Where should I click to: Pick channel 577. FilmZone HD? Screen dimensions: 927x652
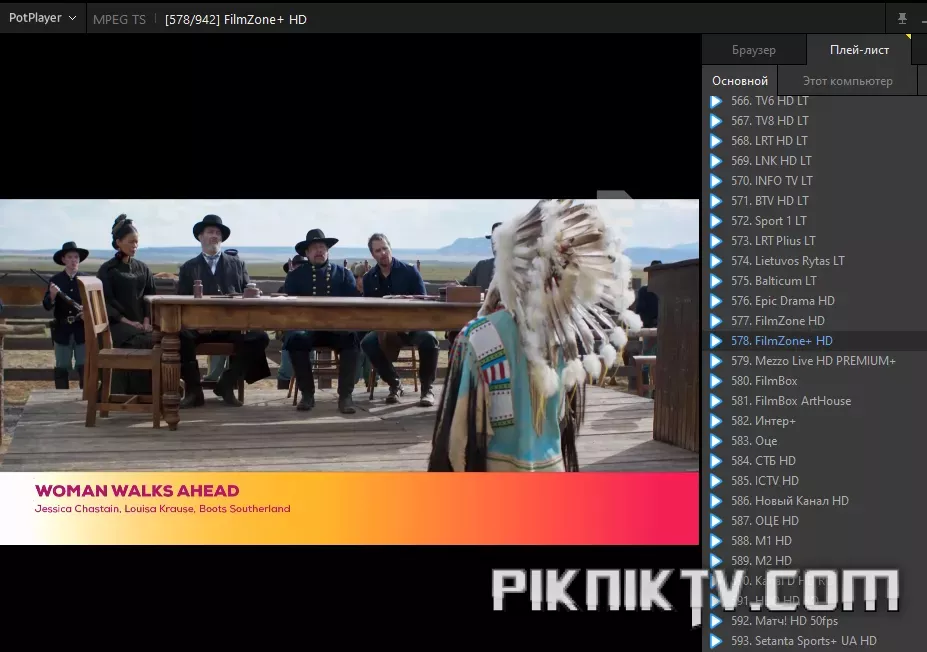tap(777, 321)
